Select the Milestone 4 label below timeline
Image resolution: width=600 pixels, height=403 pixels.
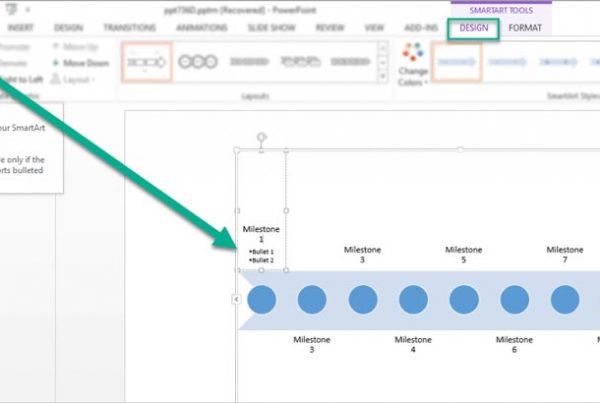tap(412, 345)
